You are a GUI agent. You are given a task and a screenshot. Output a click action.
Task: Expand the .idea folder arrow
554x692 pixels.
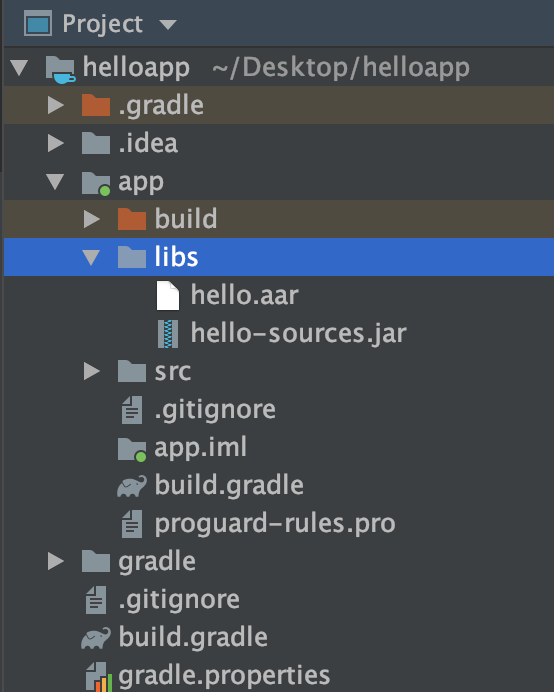pyautogui.click(x=56, y=143)
